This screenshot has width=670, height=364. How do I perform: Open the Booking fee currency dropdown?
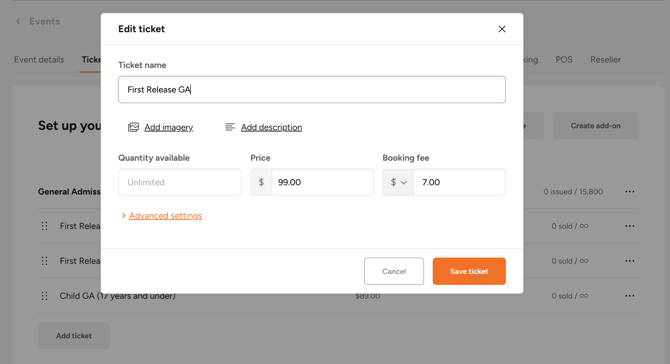pos(398,182)
